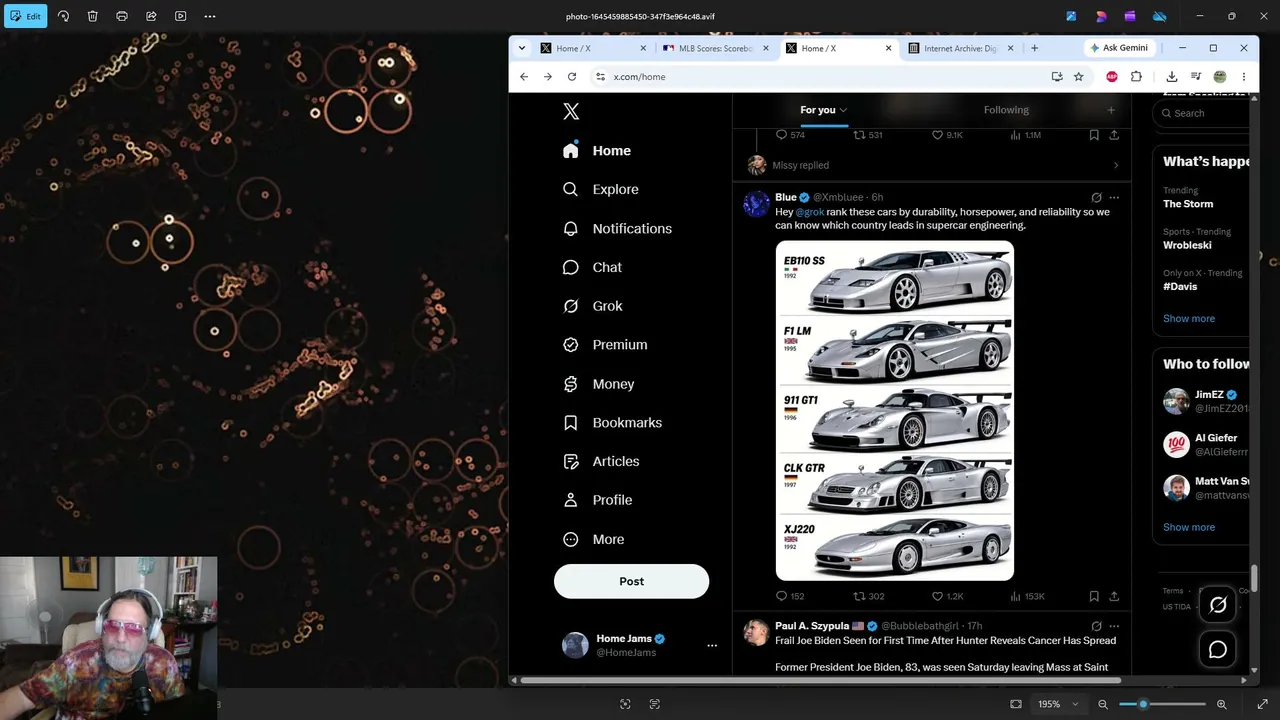
Task: Close the MLB Scores browser tab
Action: pos(766,48)
